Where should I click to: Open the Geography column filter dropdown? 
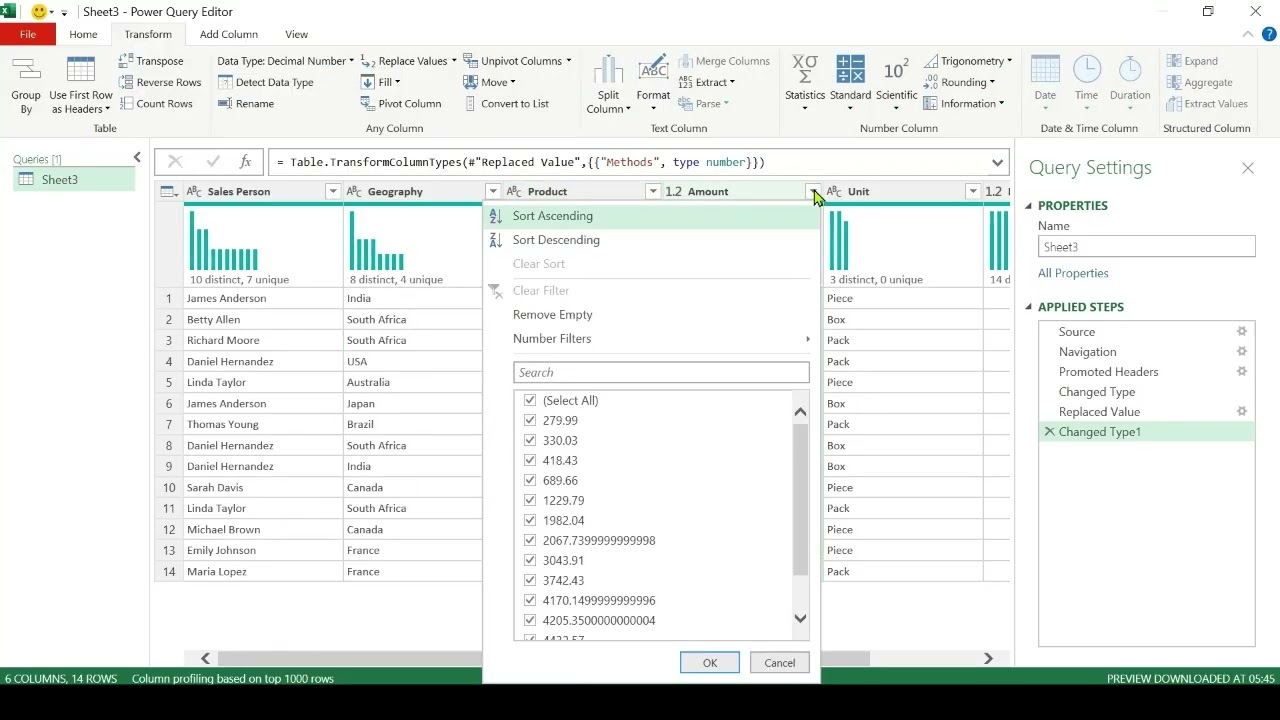tap(493, 191)
